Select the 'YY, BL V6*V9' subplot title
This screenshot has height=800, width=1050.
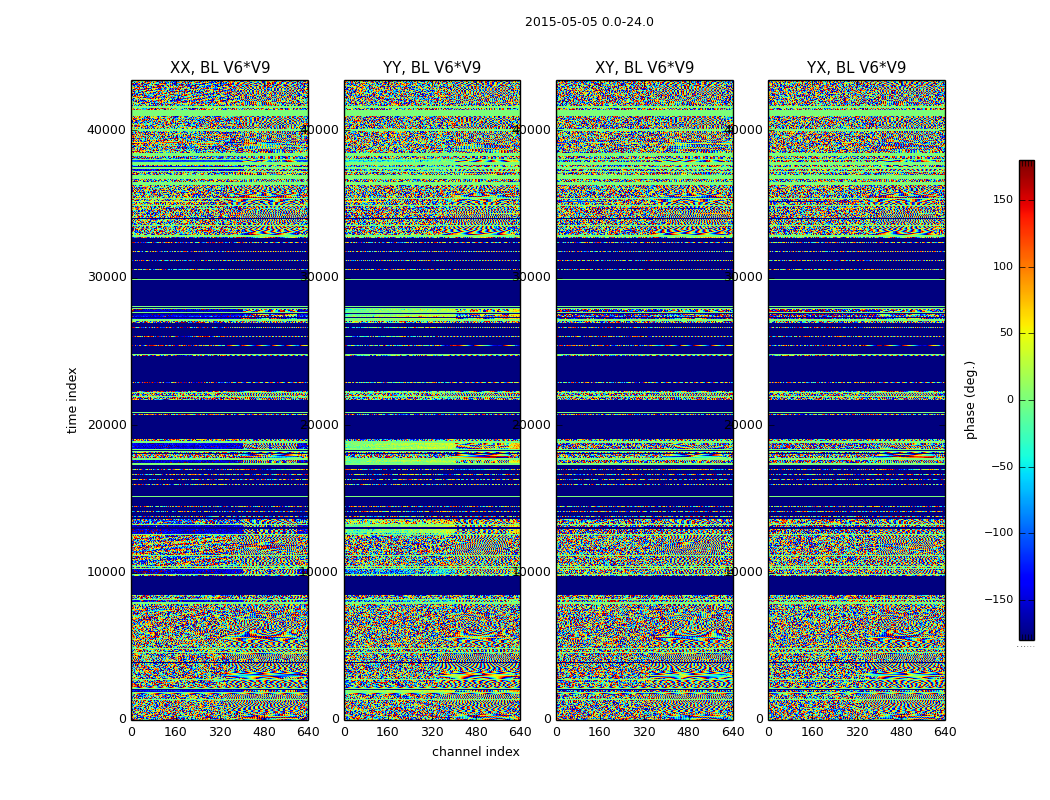[x=432, y=68]
